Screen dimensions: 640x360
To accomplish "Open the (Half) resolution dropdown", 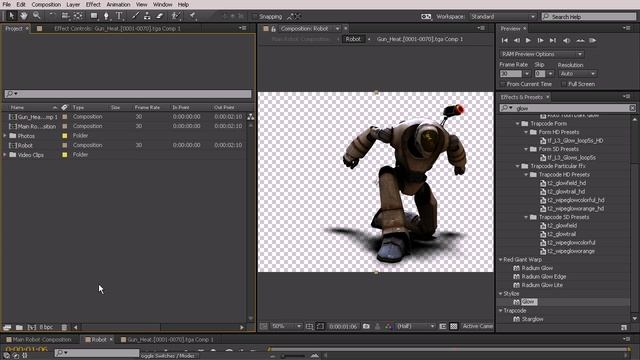I will coord(416,326).
